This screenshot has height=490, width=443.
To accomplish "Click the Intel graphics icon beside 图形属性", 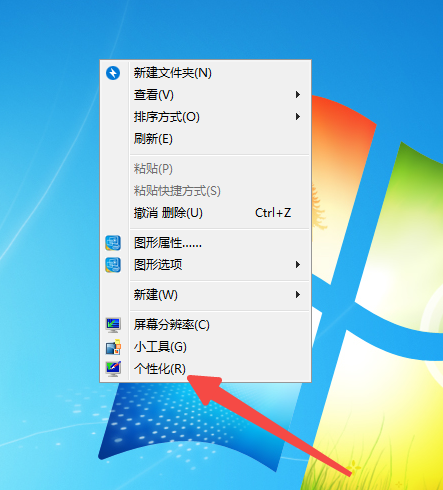I will (x=113, y=243).
